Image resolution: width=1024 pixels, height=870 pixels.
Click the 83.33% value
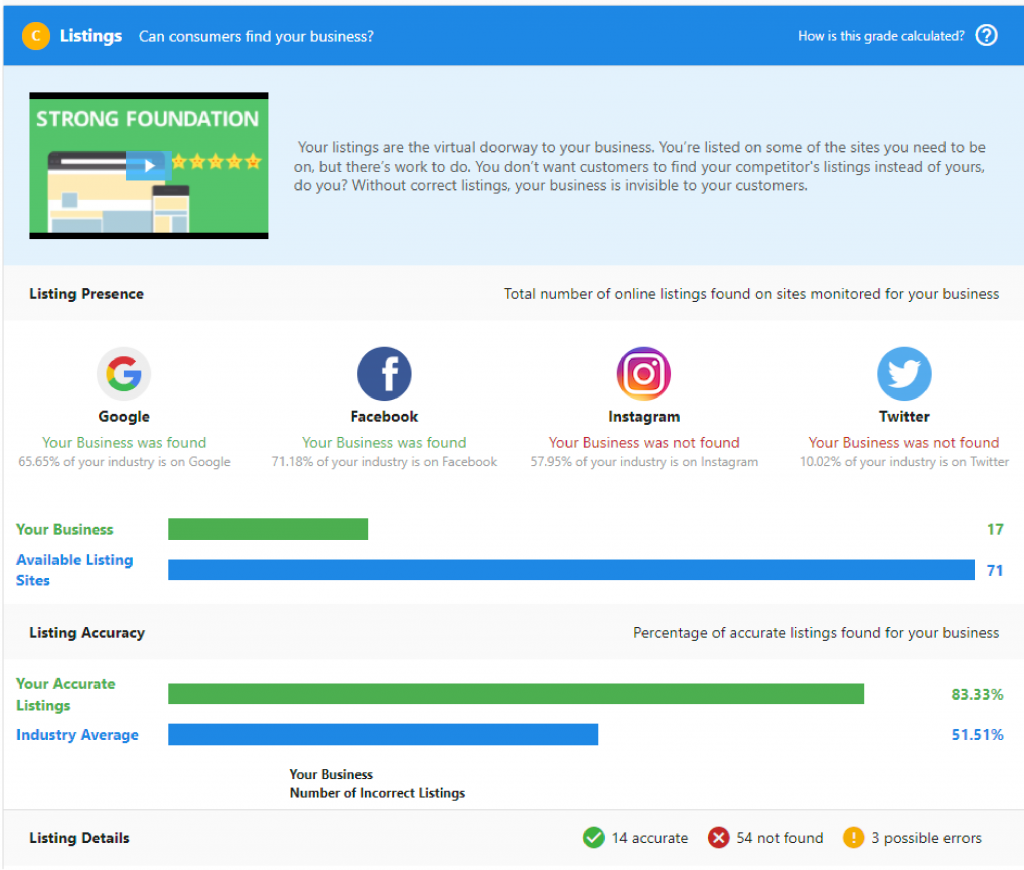coord(977,694)
